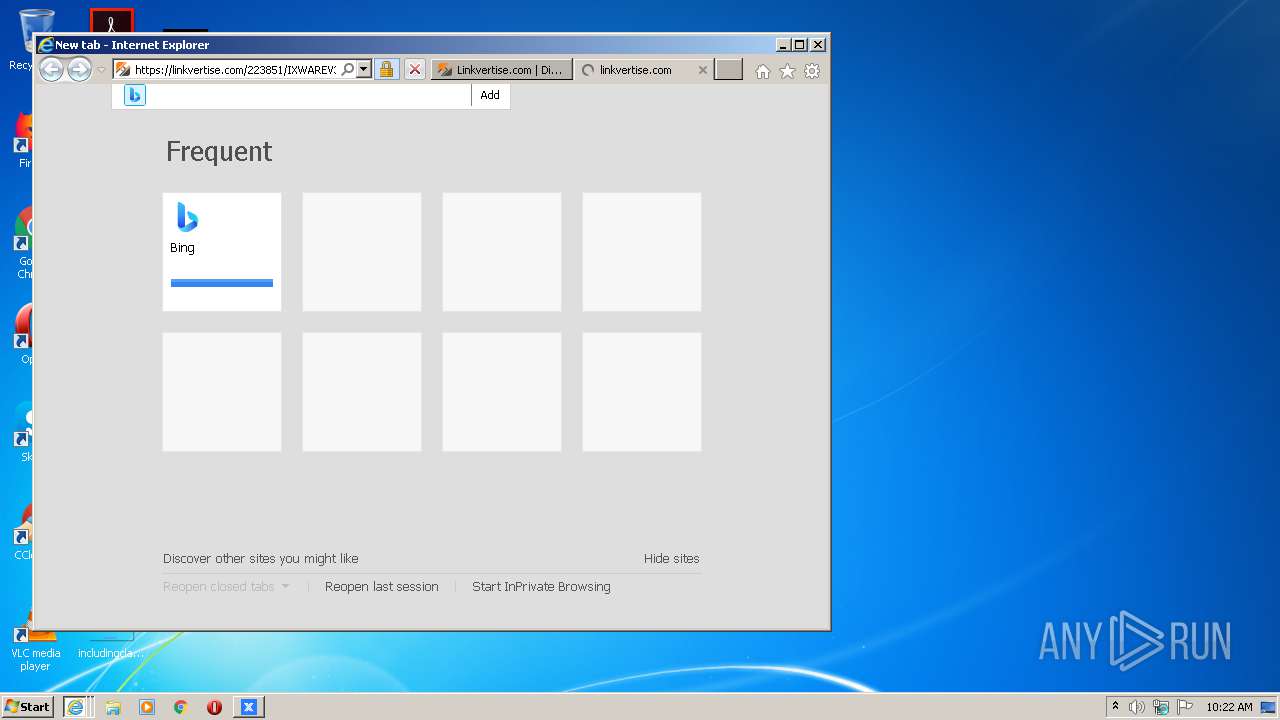Open the Windows Start button

coord(28,707)
